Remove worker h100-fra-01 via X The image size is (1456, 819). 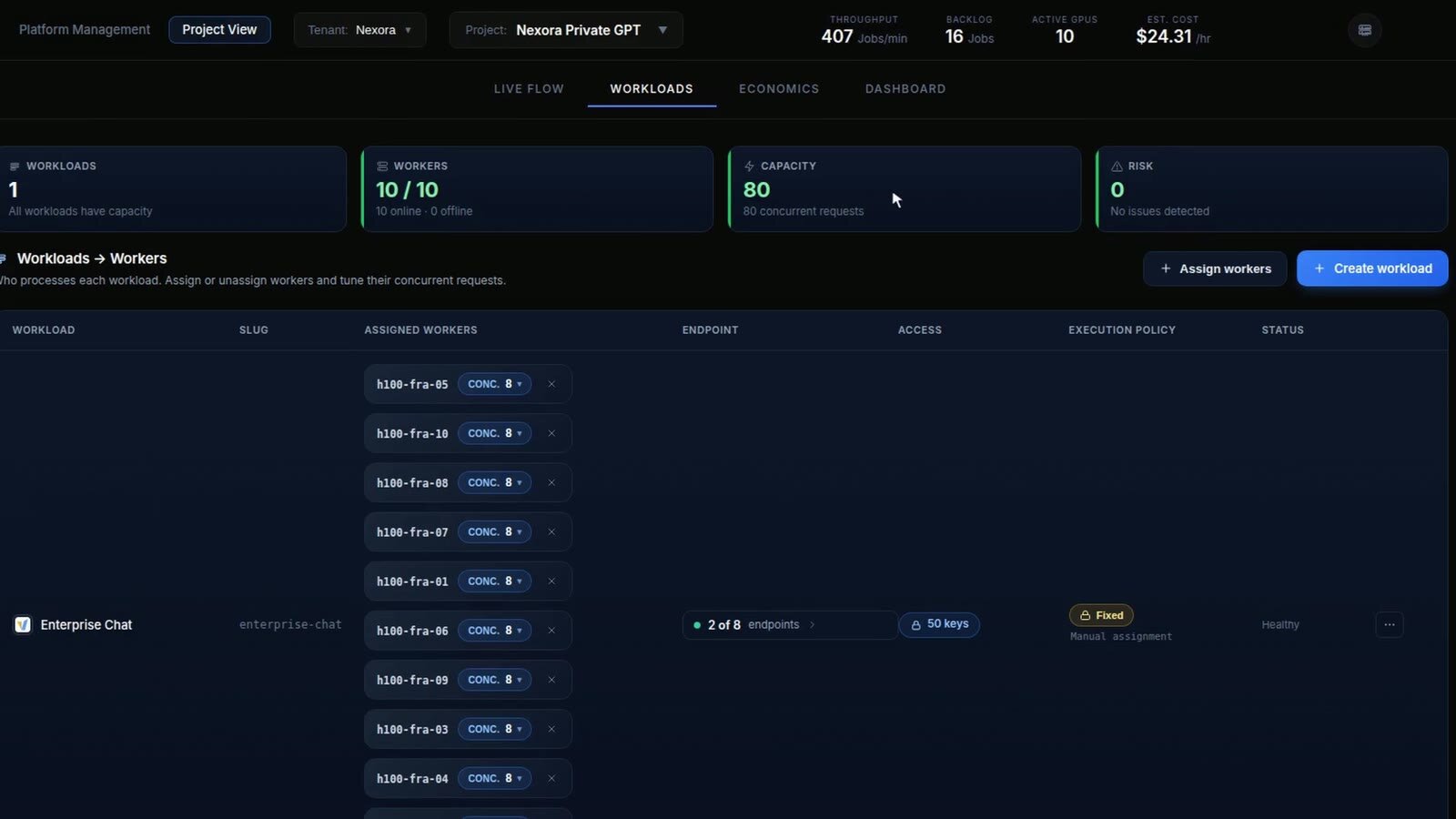point(551,581)
